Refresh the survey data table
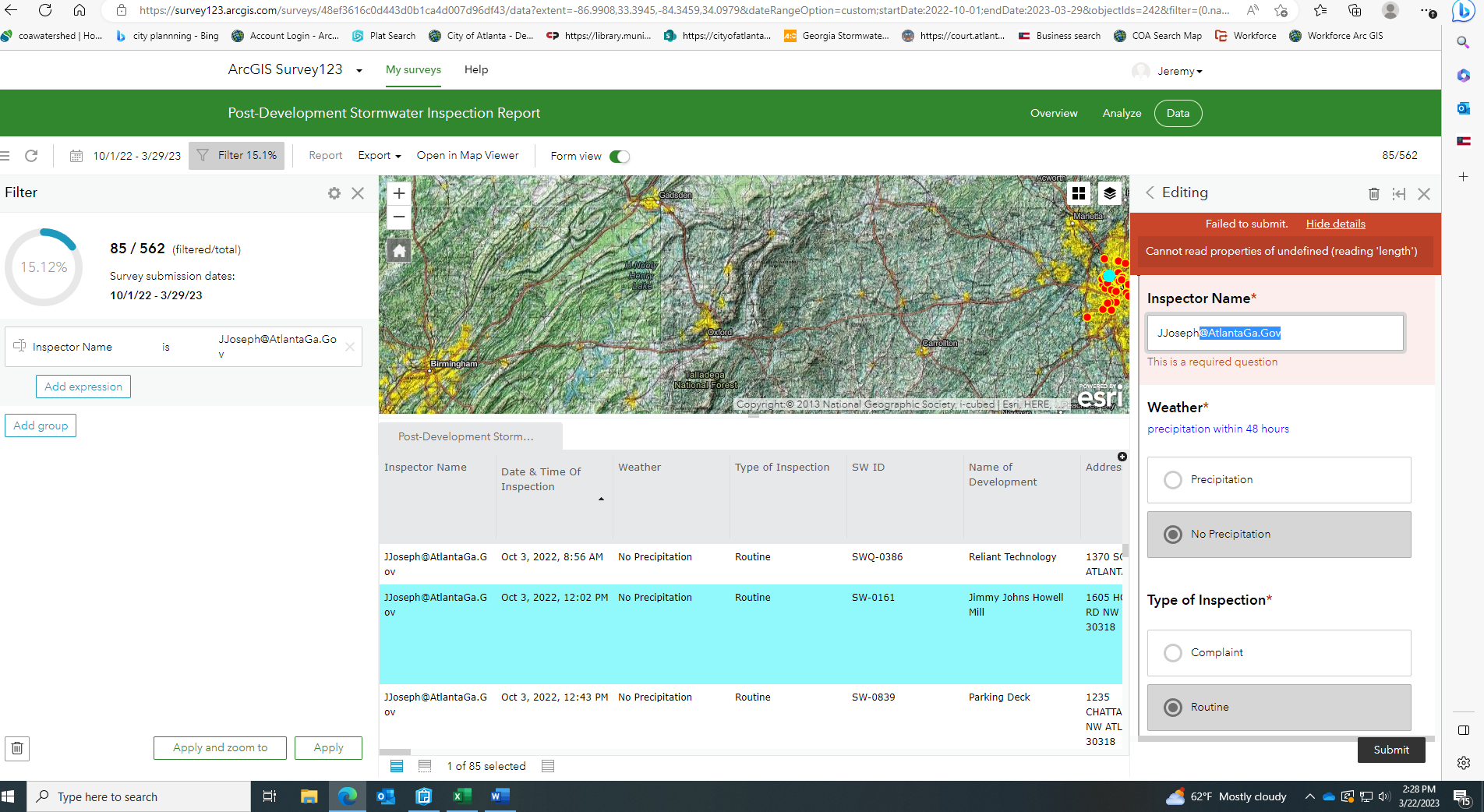This screenshot has height=812, width=1484. (31, 156)
